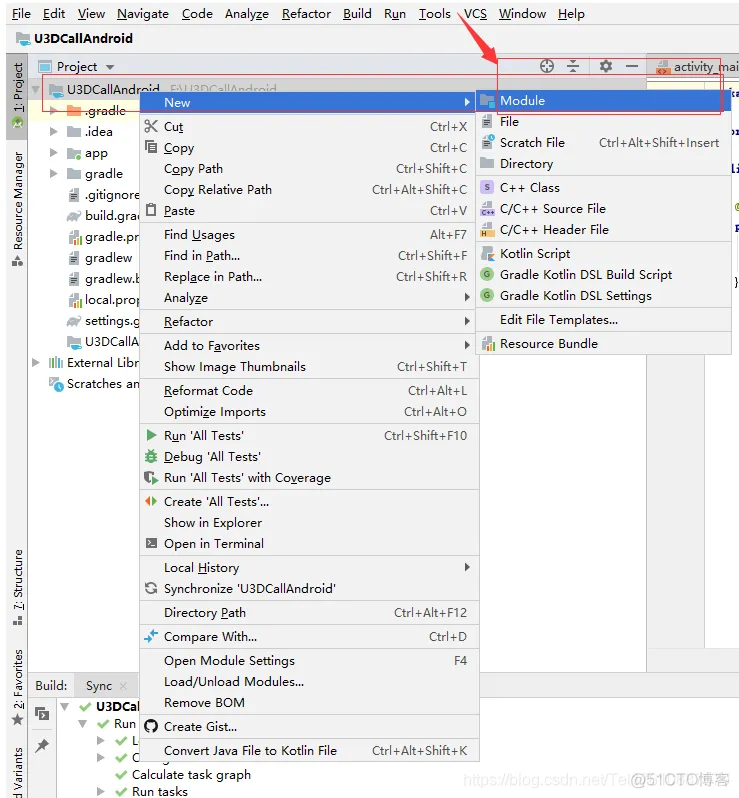Click the pin icon in Build panel
Image resolution: width=739 pixels, height=798 pixels.
(x=42, y=745)
